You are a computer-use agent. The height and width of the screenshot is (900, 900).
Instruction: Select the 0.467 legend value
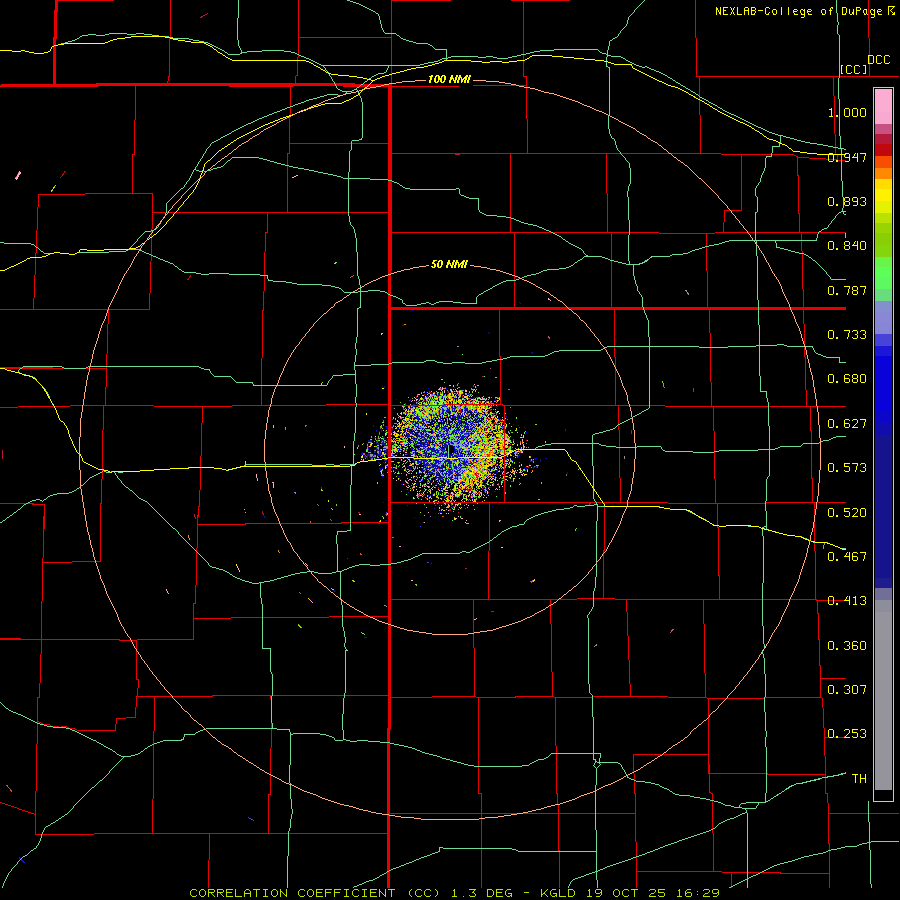(847, 556)
